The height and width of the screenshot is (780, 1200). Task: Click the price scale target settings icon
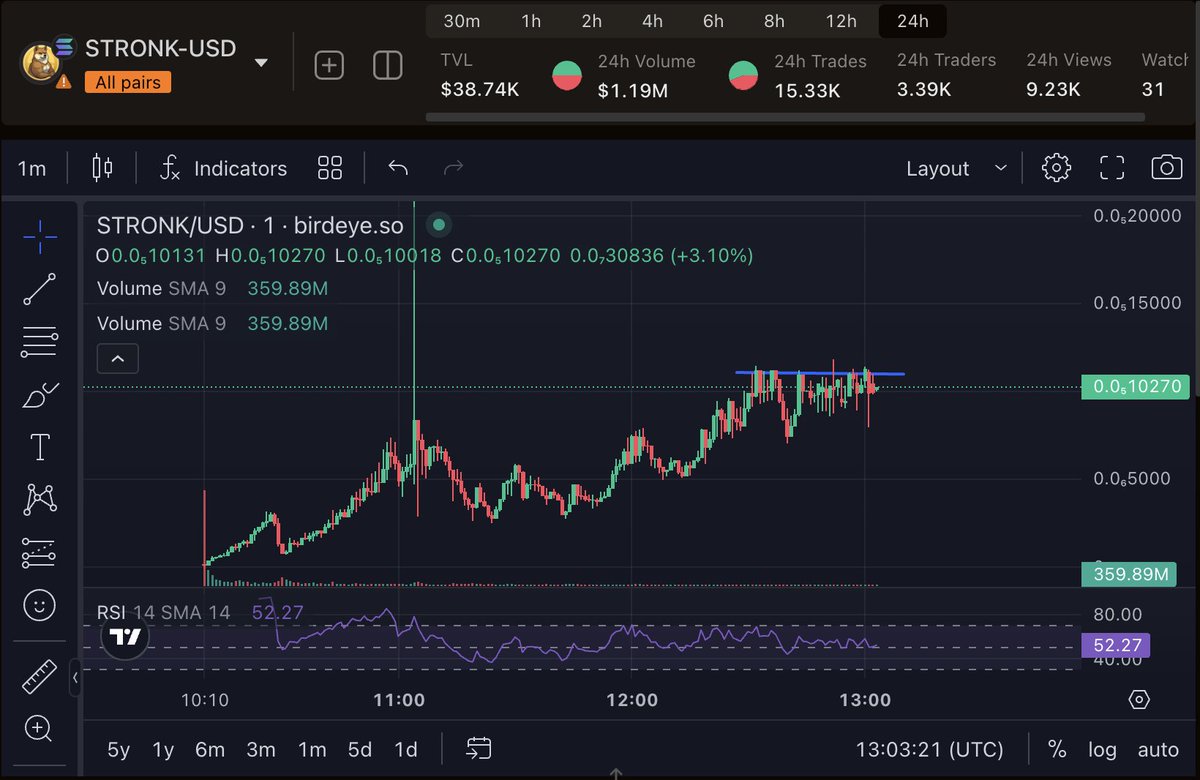1139,699
